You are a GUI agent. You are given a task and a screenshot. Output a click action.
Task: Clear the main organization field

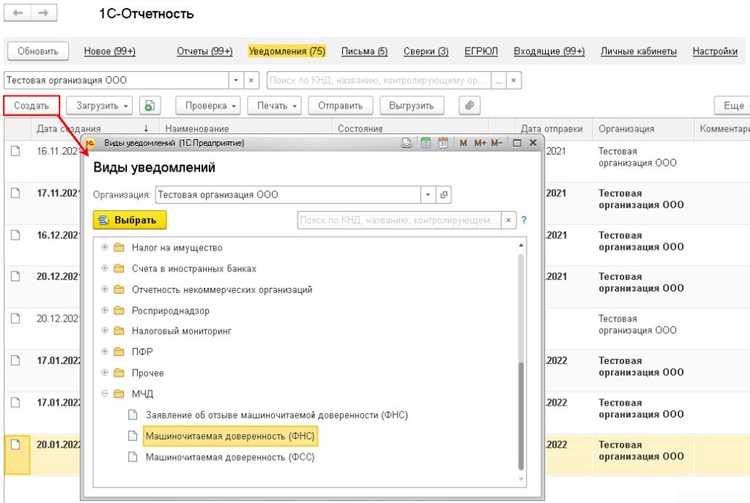(251, 80)
